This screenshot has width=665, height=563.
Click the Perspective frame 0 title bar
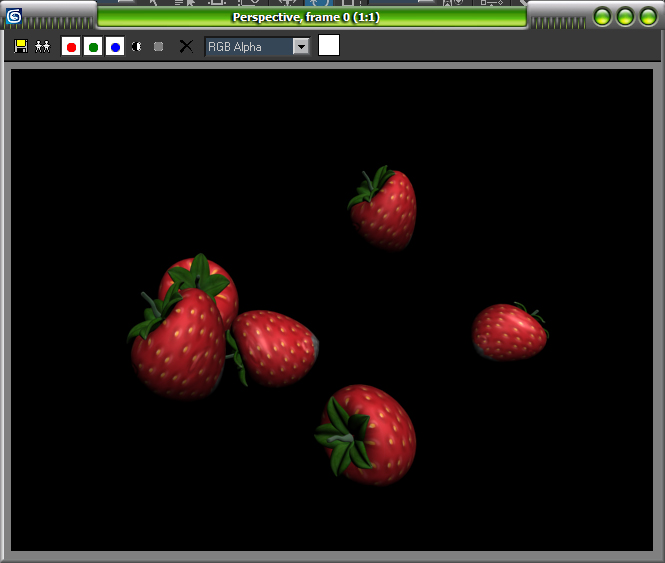312,17
